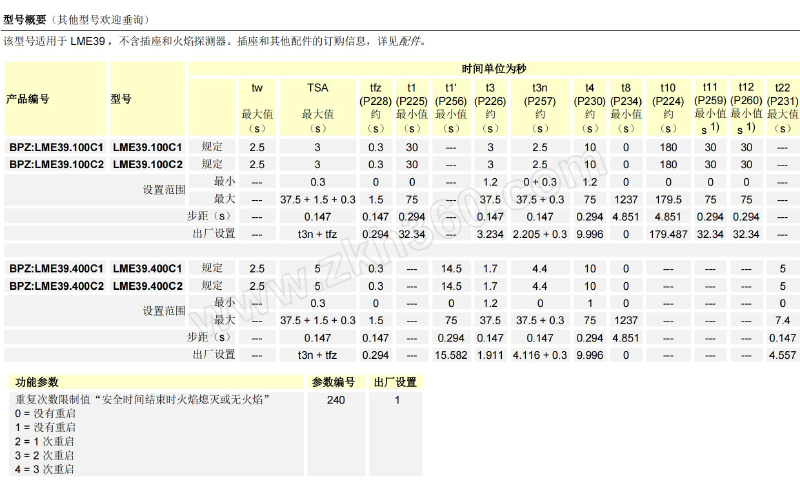Click 4.4 in the BPZ:LME39.400C1 row
Screen dimensions: 800x487
(540, 269)
